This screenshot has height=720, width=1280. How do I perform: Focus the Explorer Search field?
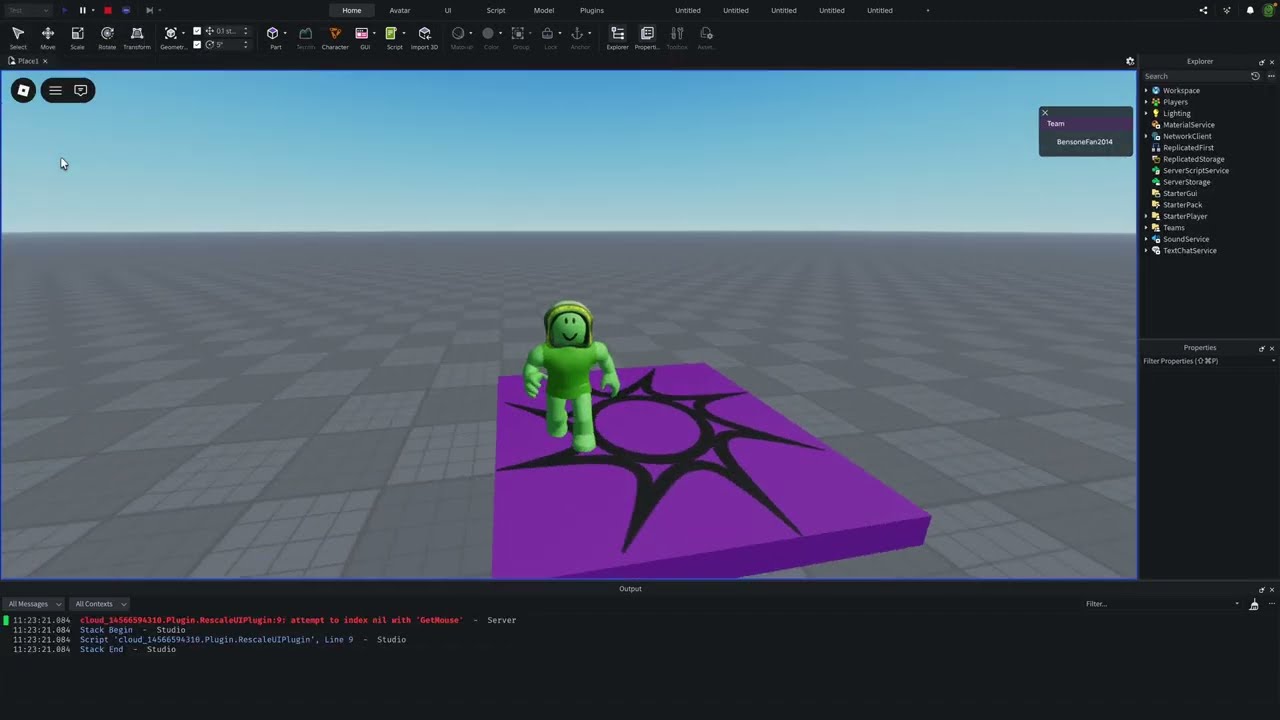1195,76
